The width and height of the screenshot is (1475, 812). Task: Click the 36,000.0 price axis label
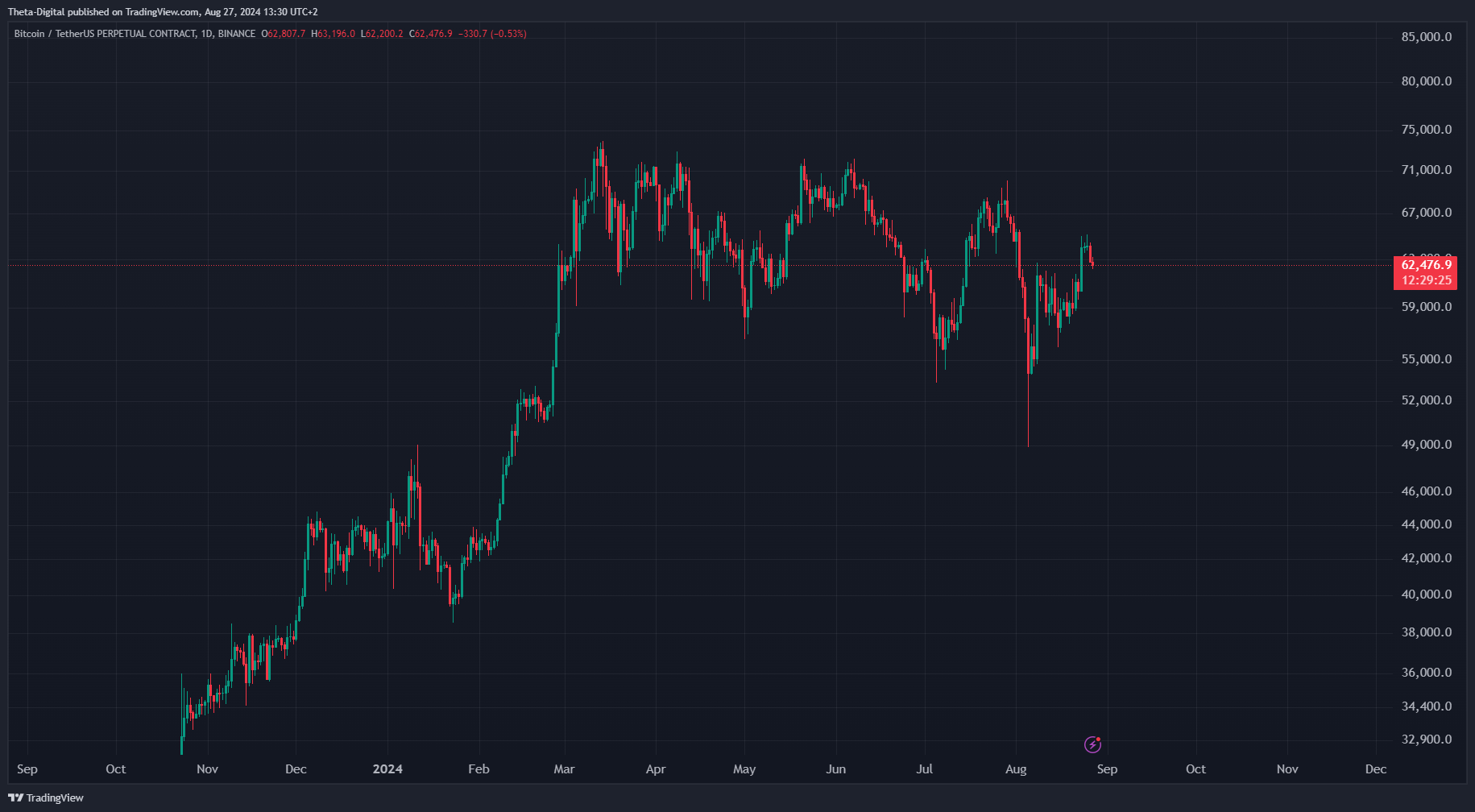pos(1427,673)
